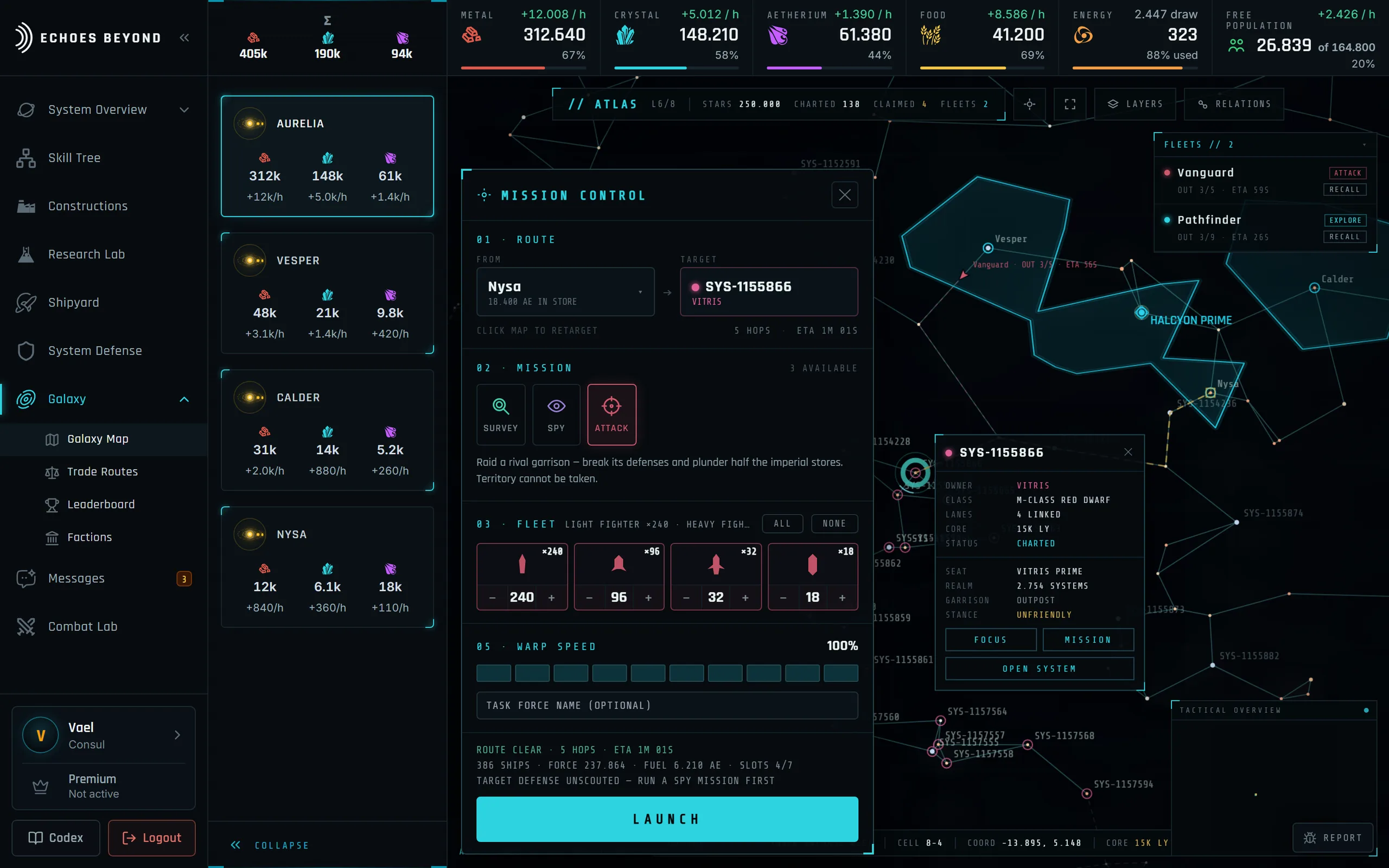Focus the Task Force Name field
1389x868 pixels.
667,706
